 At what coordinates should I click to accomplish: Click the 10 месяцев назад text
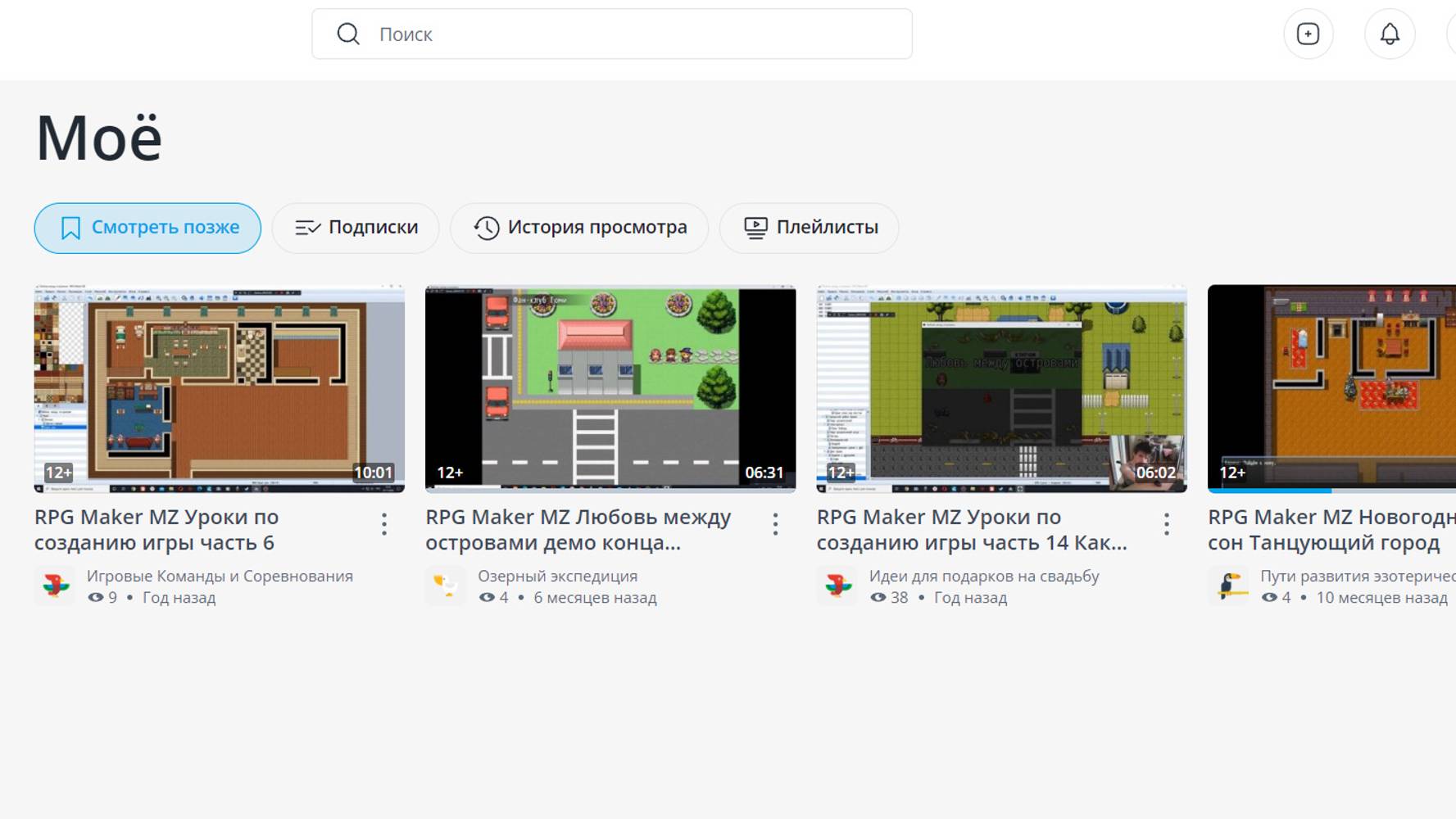click(1382, 598)
